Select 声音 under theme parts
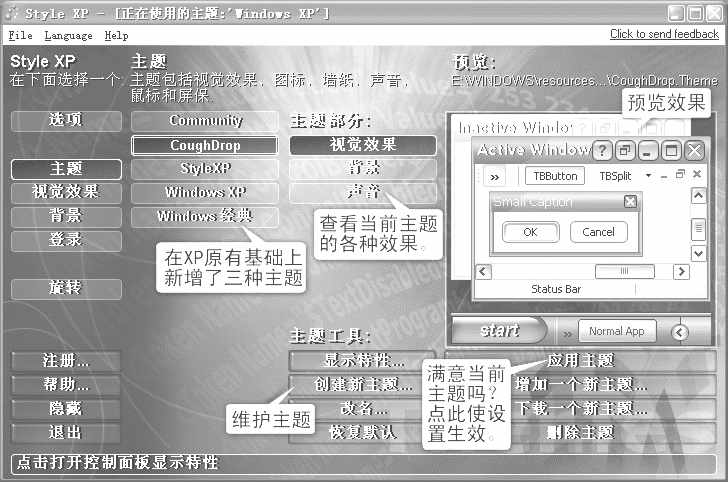Viewport: 728px width, 482px height. [x=363, y=193]
